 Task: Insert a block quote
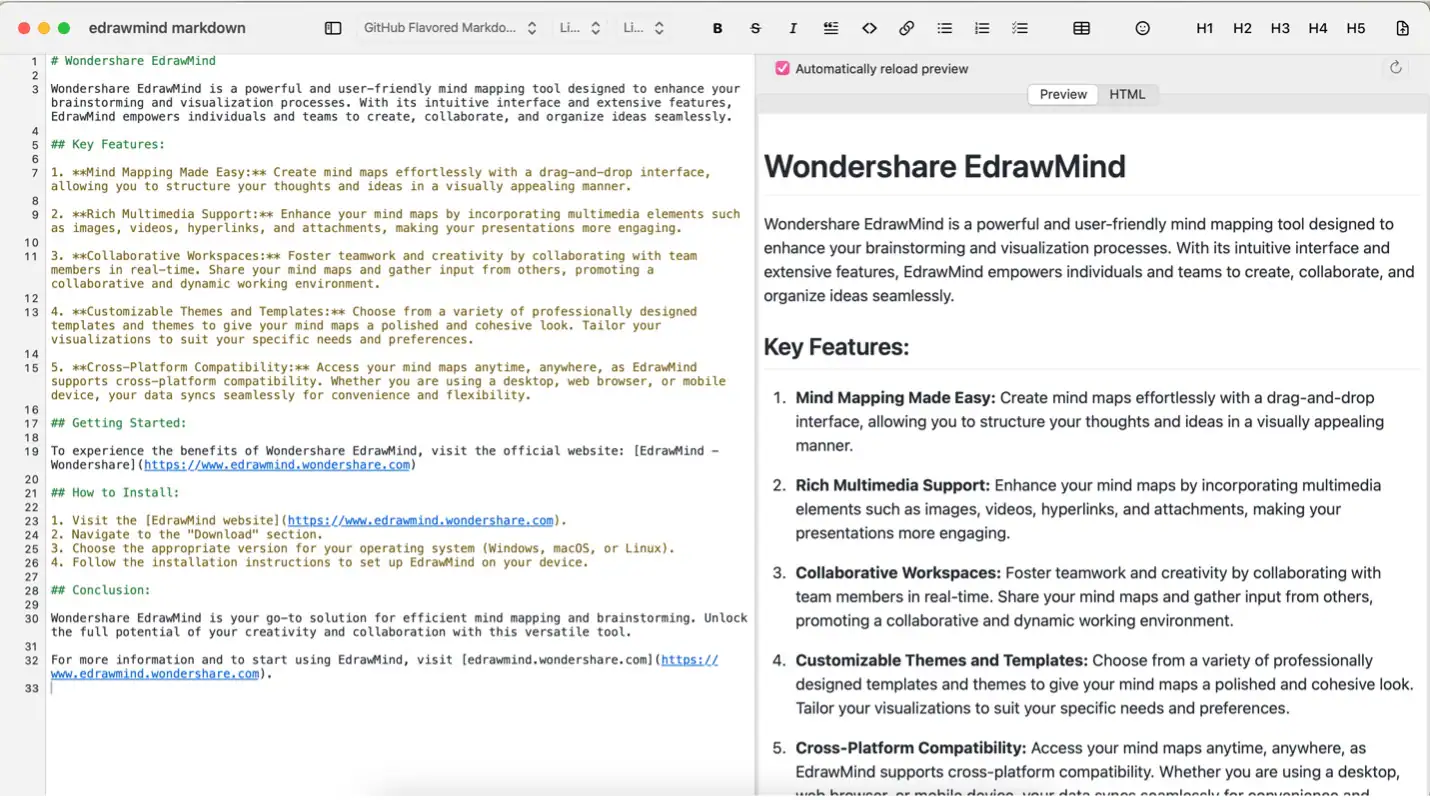tap(831, 28)
